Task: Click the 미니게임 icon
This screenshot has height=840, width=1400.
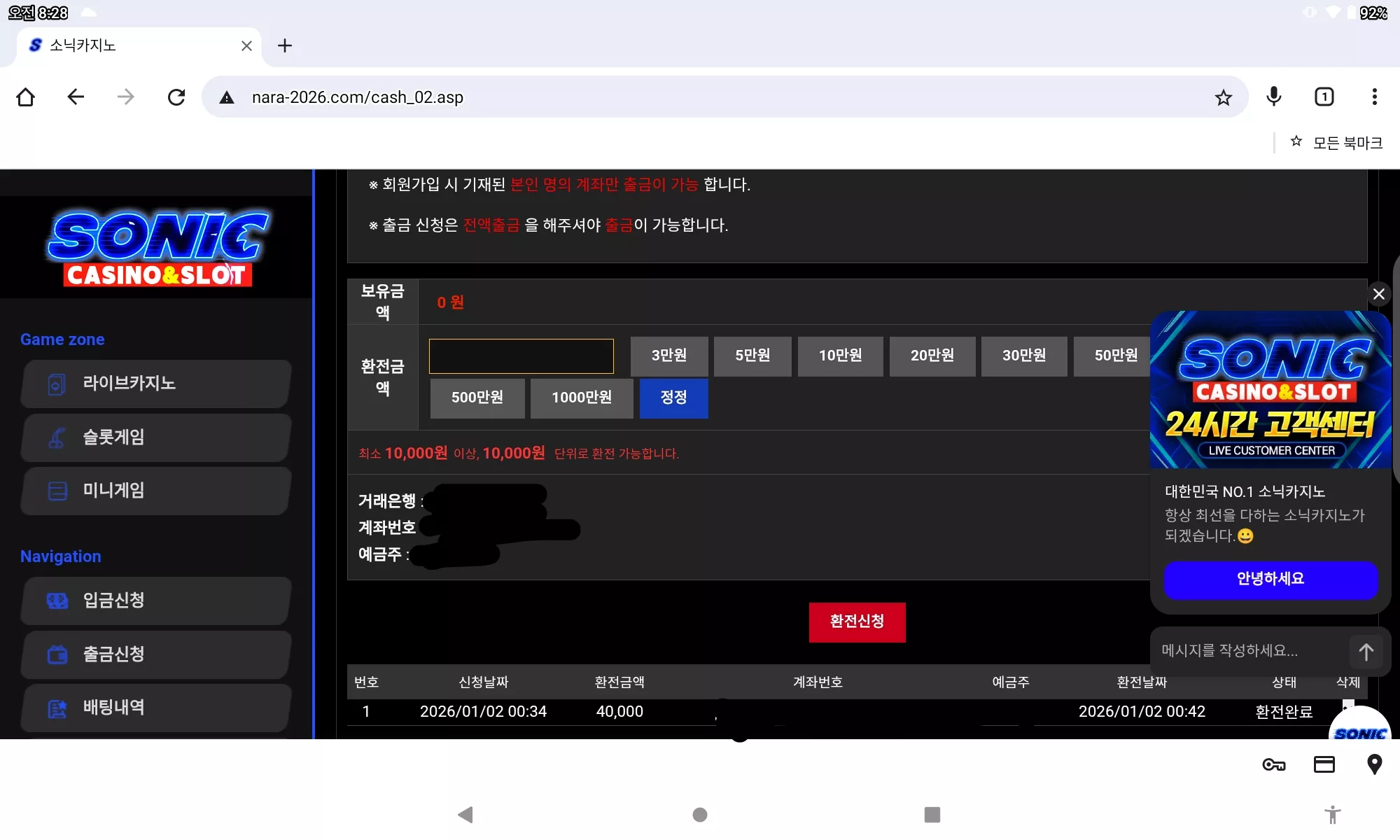Action: (x=57, y=491)
